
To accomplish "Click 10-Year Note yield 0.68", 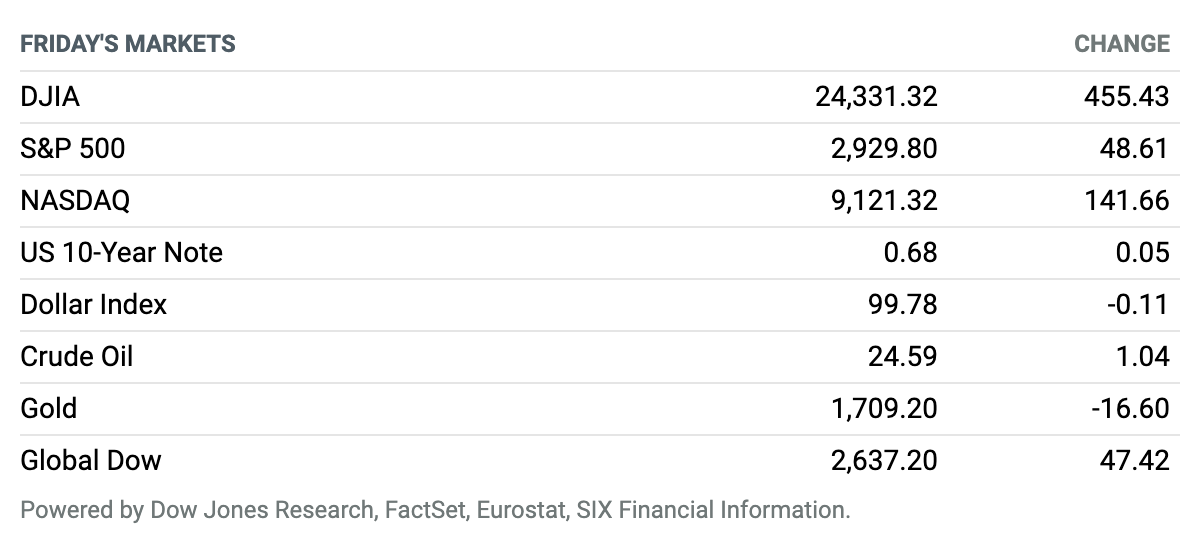I will tap(912, 253).
